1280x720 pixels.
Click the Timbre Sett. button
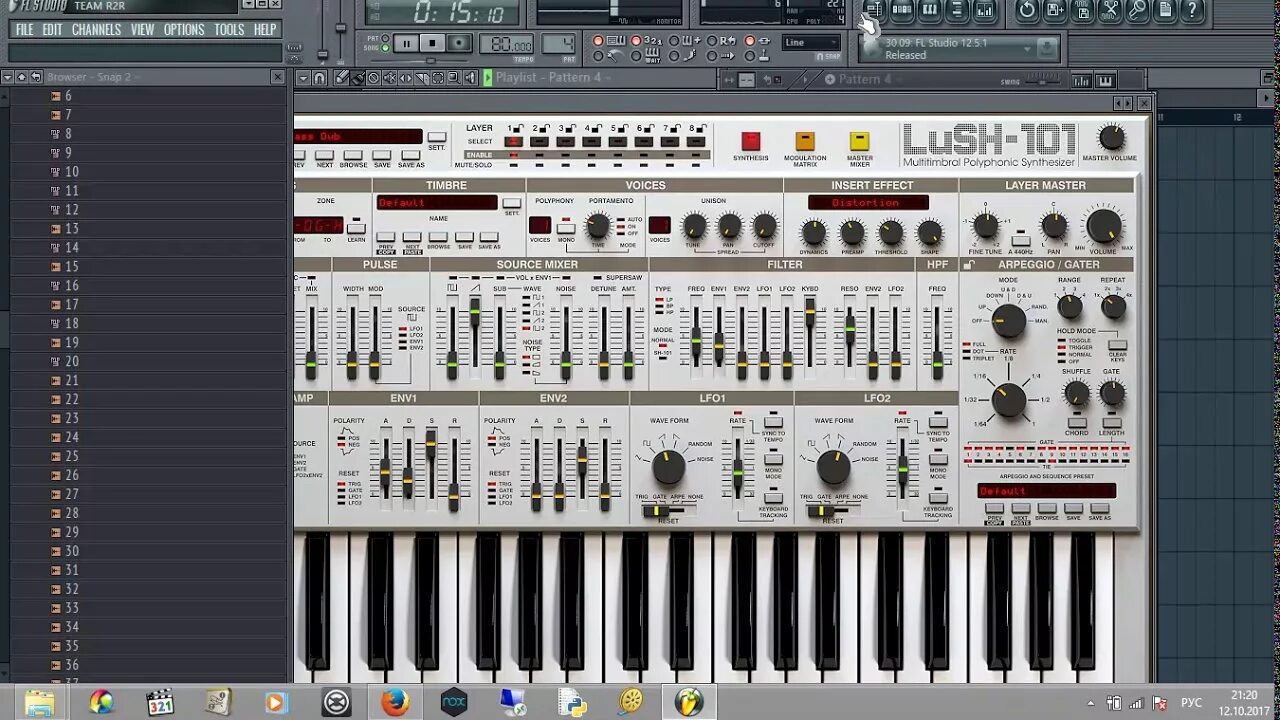(x=512, y=204)
